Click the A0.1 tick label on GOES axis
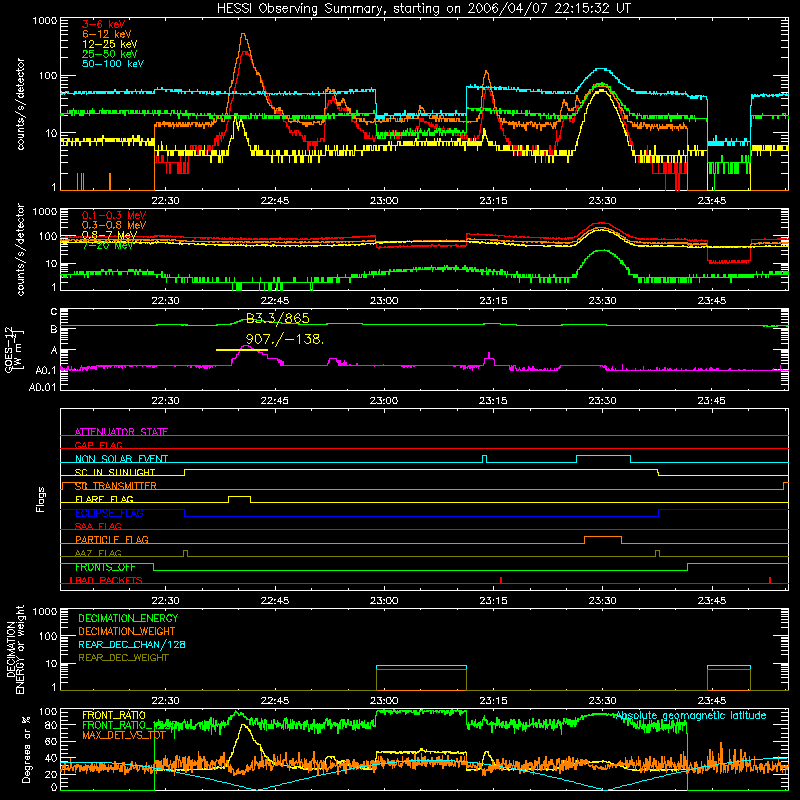This screenshot has height=800, width=800. tap(46, 370)
